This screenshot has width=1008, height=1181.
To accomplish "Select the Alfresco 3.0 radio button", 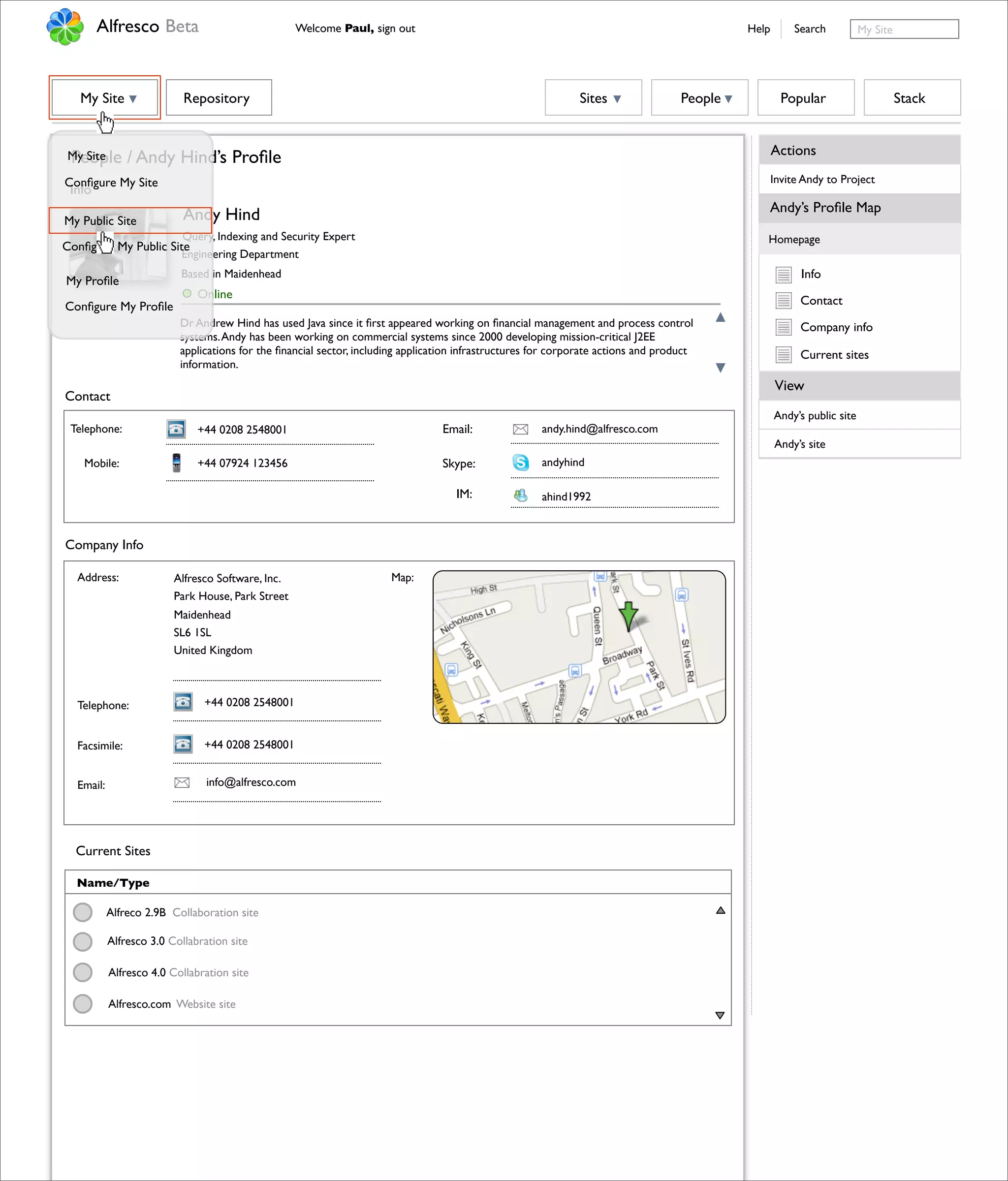I will tap(83, 942).
